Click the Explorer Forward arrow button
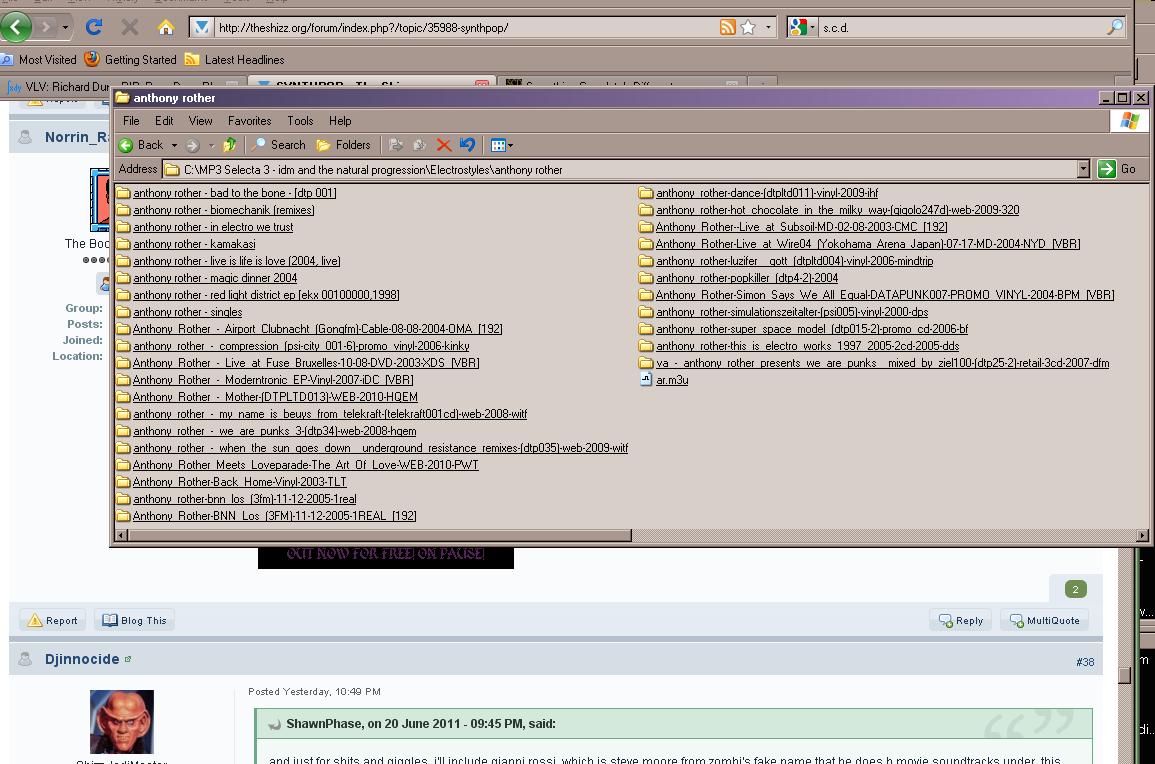This screenshot has height=764, width=1155. point(193,145)
